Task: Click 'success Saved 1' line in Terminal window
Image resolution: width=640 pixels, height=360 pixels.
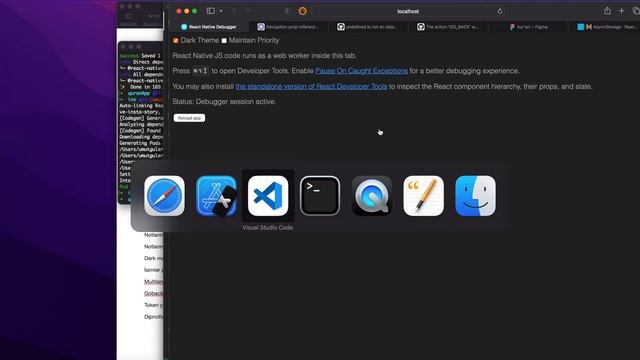Action: (x=140, y=56)
